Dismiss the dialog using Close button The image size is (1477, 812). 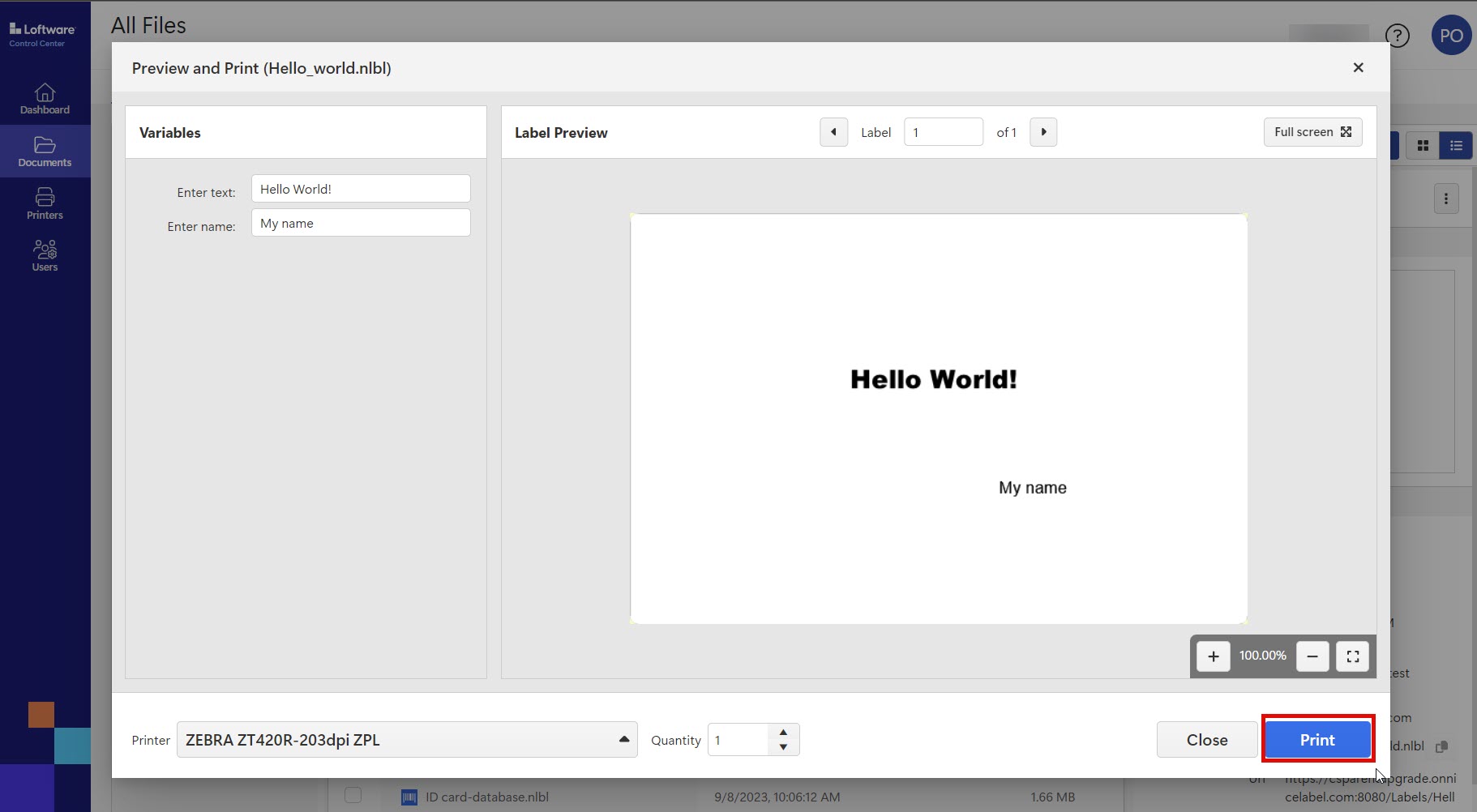(1206, 740)
